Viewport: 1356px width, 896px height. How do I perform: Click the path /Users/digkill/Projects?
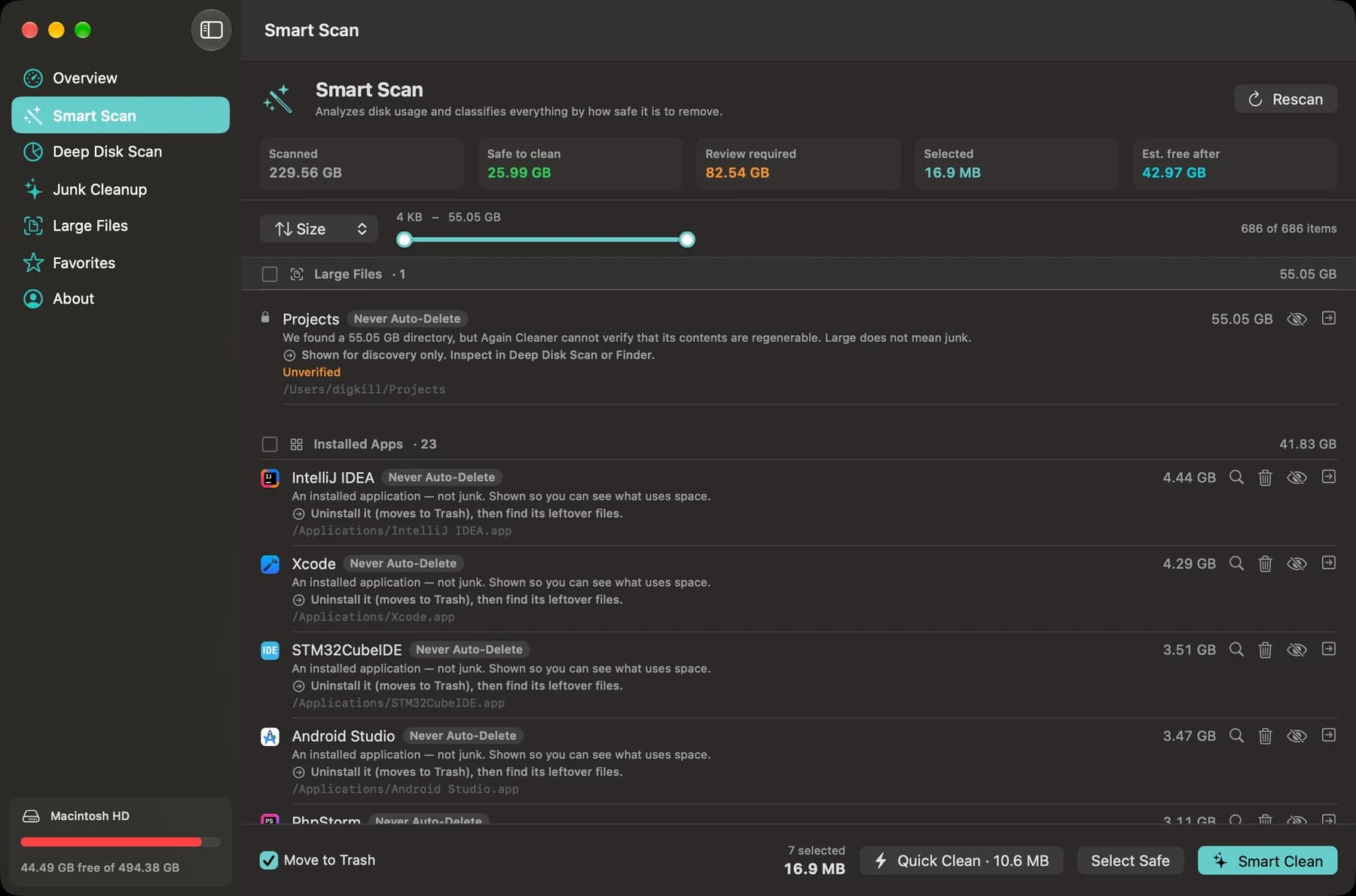tap(364, 389)
